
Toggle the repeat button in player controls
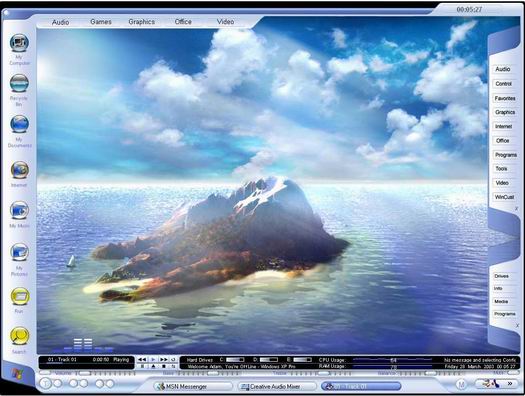coord(173,360)
